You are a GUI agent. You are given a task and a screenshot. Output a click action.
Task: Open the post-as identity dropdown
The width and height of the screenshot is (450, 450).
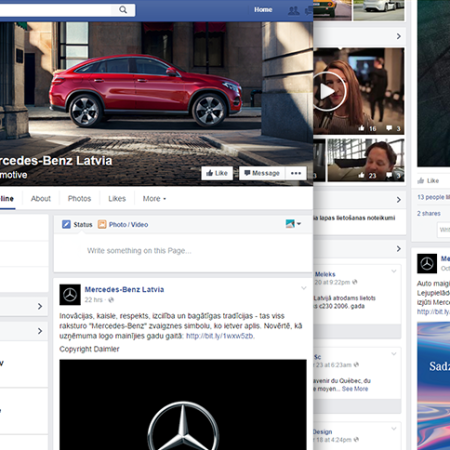(293, 224)
